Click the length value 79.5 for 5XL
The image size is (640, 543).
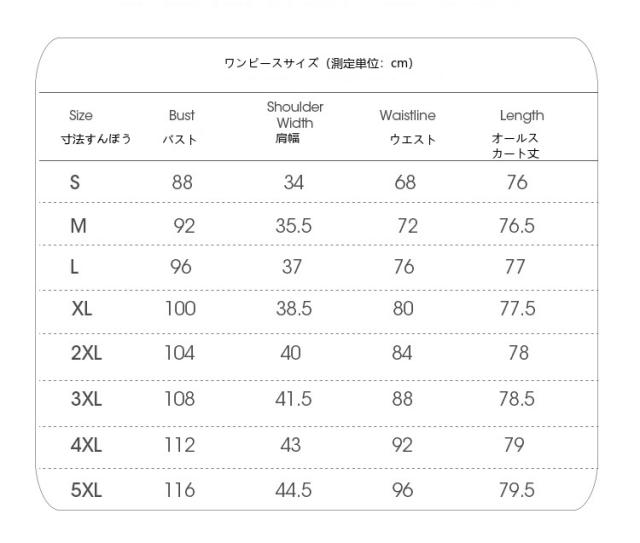517,489
